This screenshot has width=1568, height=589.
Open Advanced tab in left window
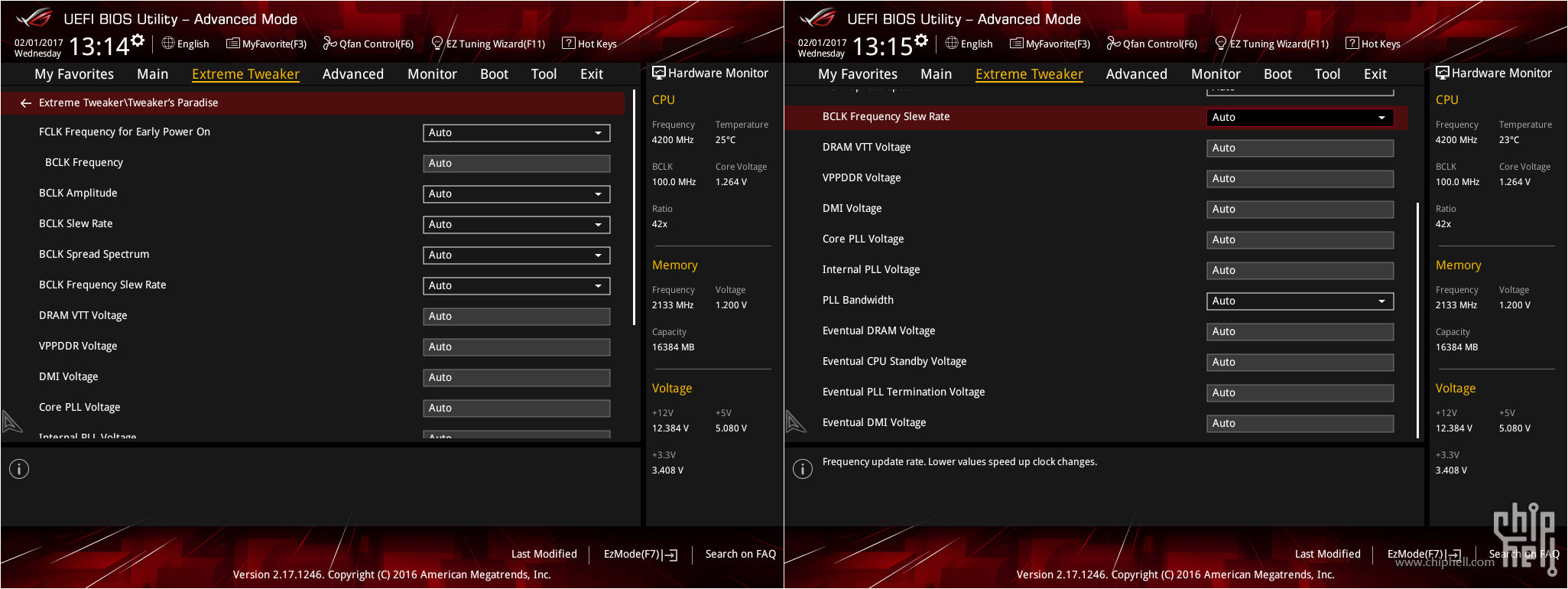[x=353, y=74]
